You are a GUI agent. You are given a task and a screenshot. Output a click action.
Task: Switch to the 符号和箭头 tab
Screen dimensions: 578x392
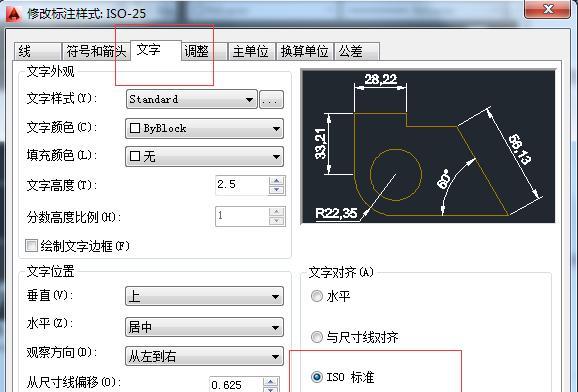[x=96, y=51]
